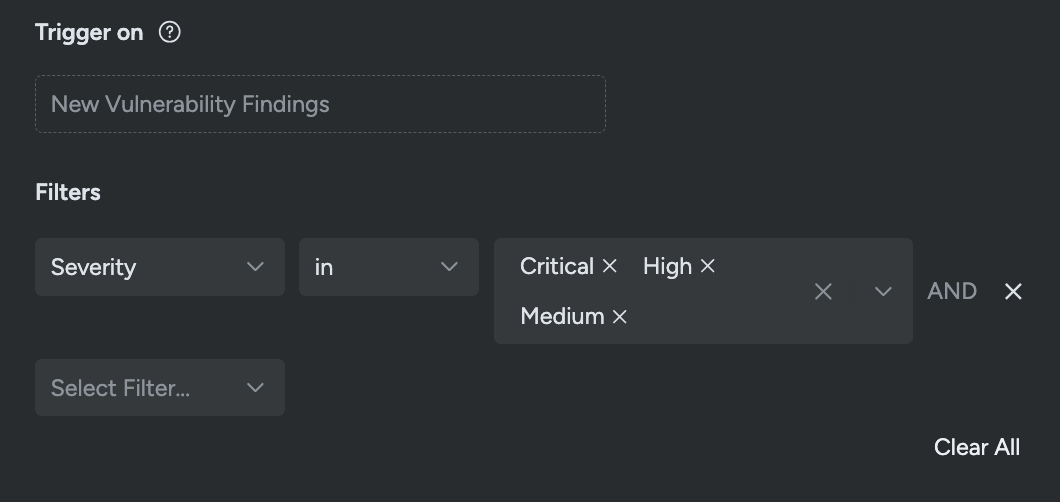
Task: Click the Clear All button
Action: click(976, 447)
